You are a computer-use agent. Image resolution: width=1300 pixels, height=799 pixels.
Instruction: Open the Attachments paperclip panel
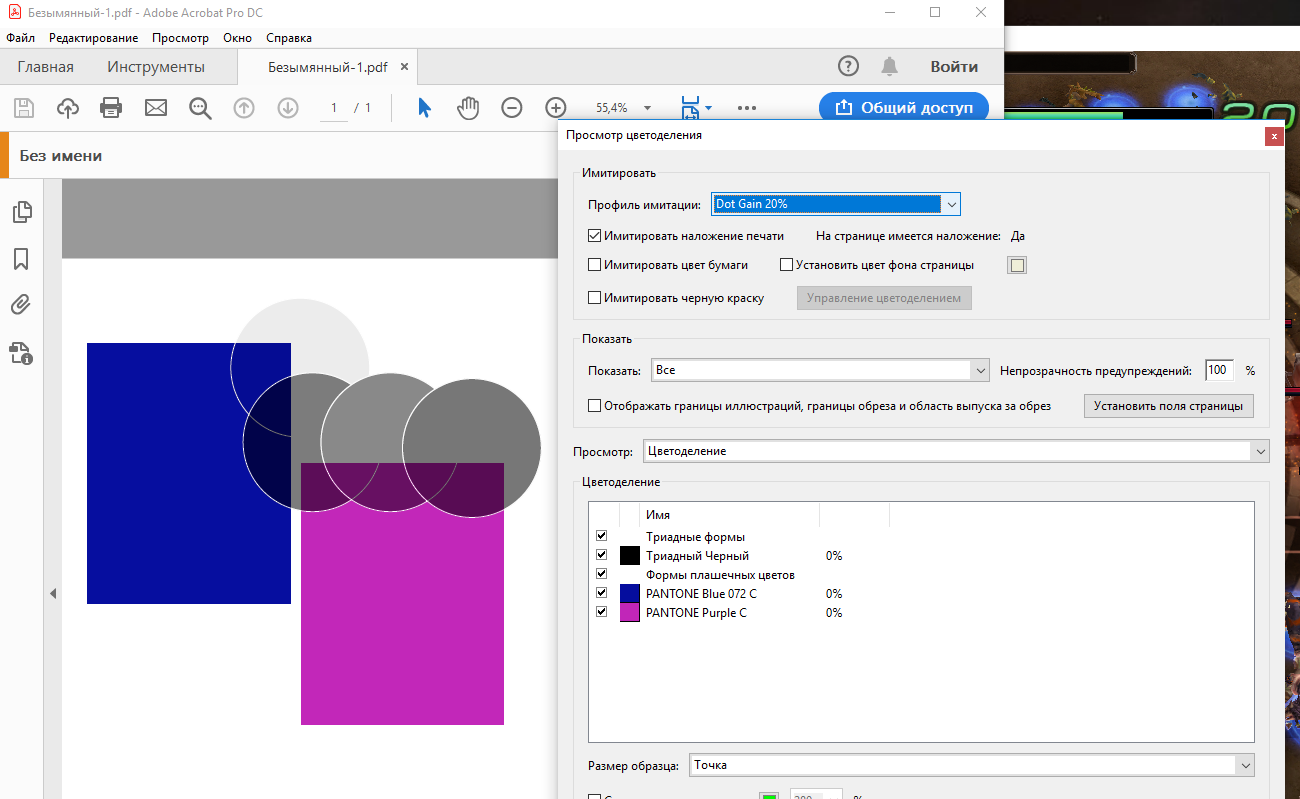point(21,305)
